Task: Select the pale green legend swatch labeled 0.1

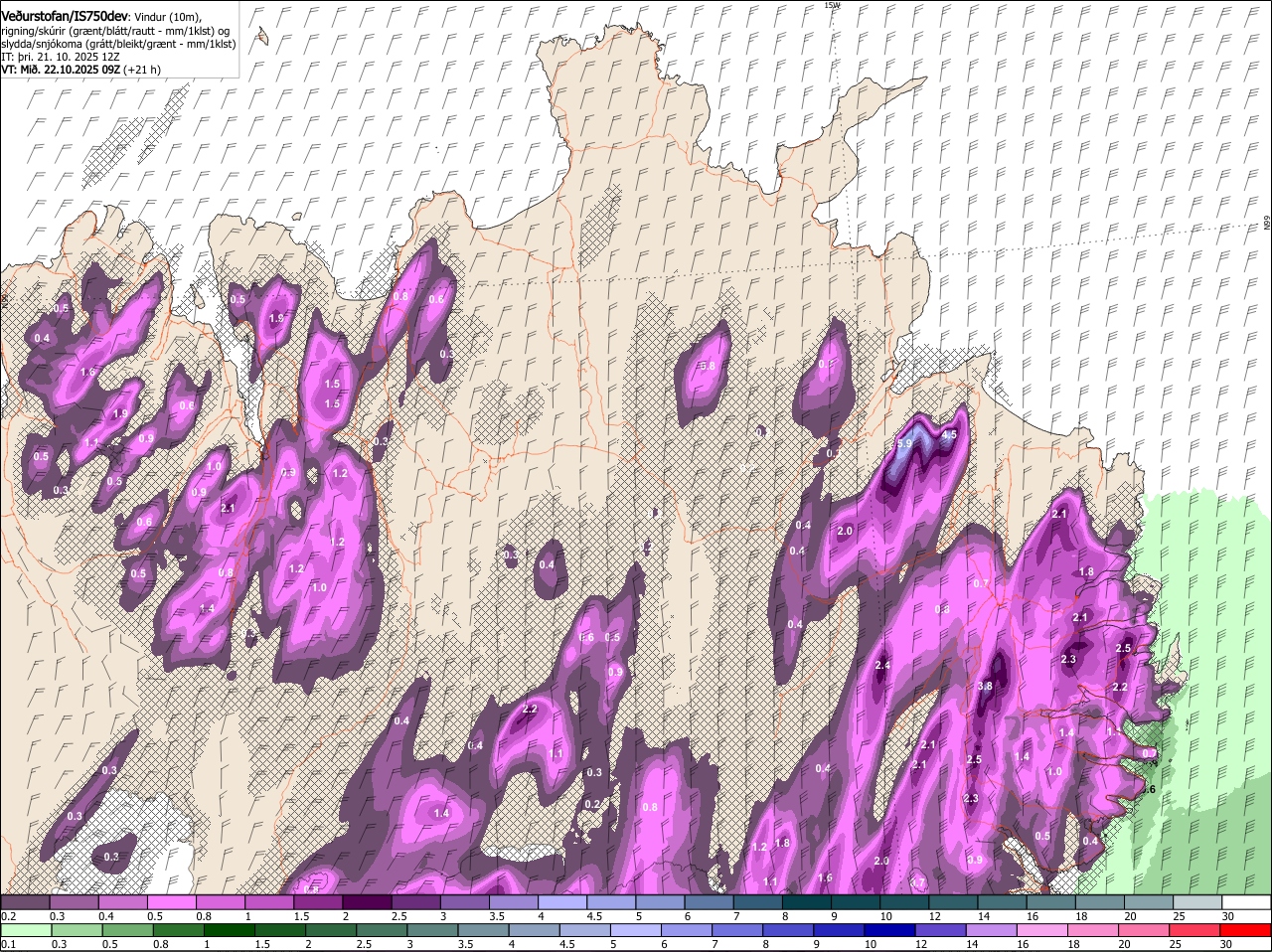Action: pyautogui.click(x=26, y=930)
